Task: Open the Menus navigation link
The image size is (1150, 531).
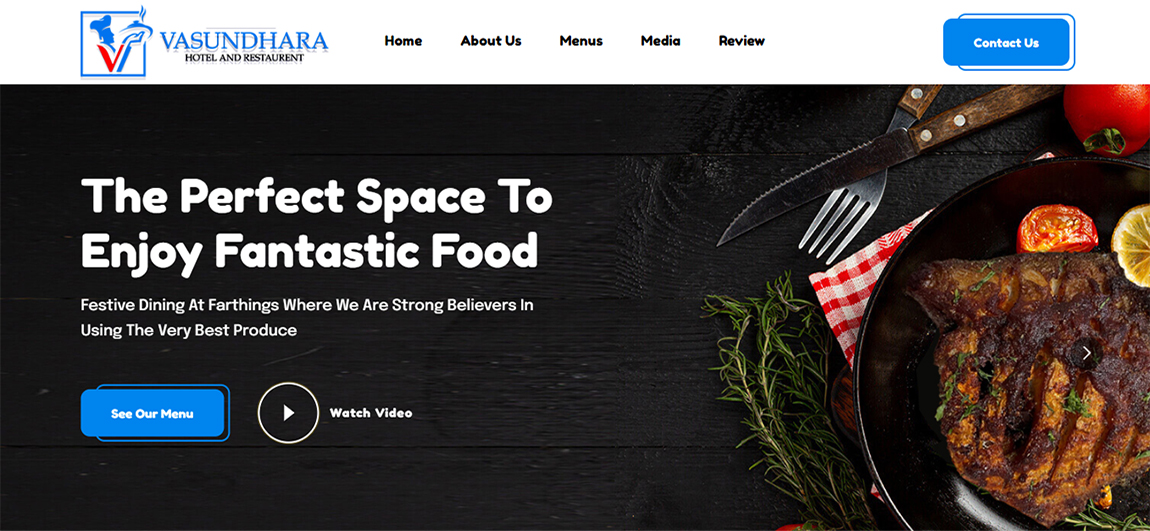Action: click(581, 41)
